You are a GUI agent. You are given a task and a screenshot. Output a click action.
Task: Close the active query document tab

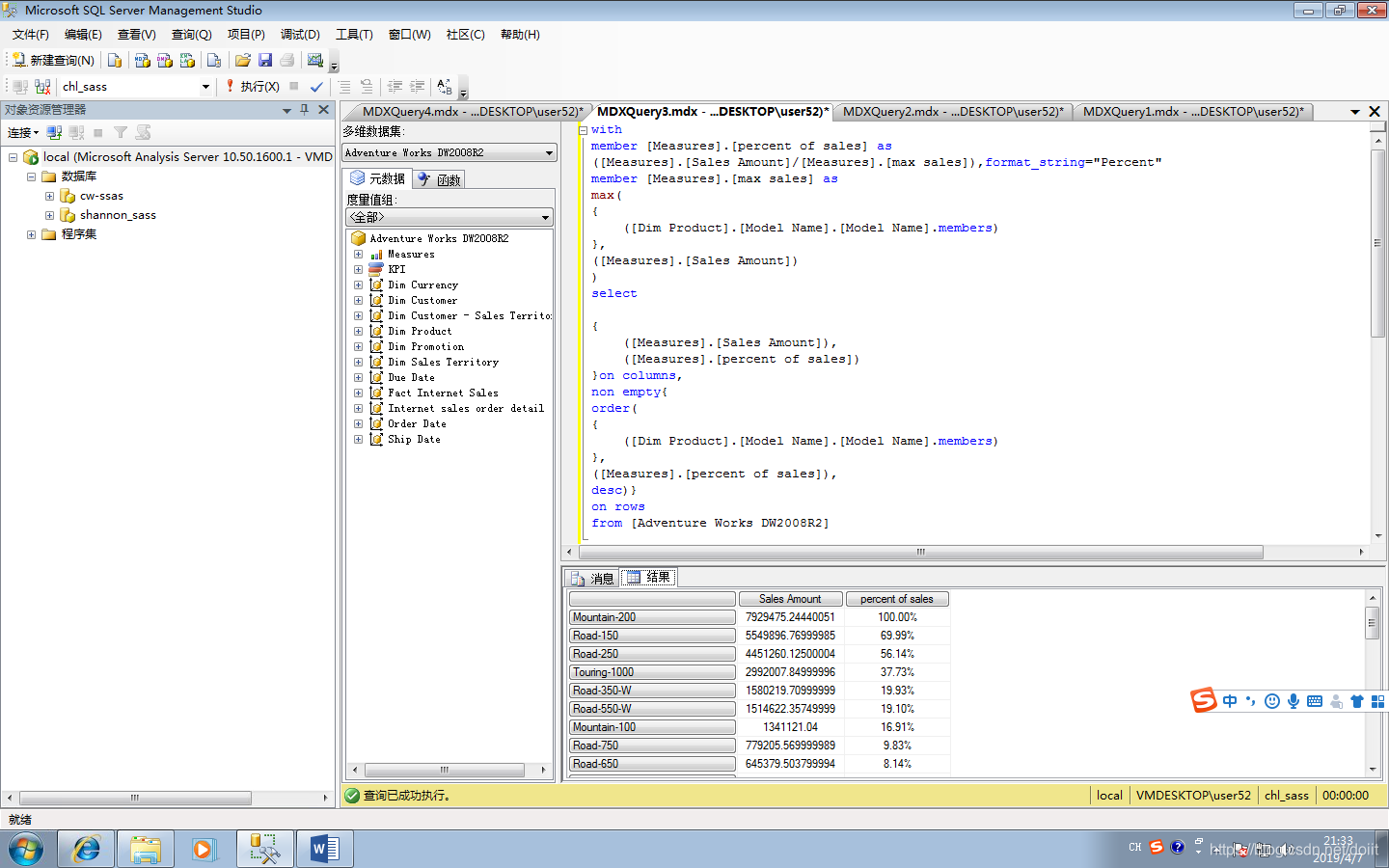click(x=1375, y=112)
